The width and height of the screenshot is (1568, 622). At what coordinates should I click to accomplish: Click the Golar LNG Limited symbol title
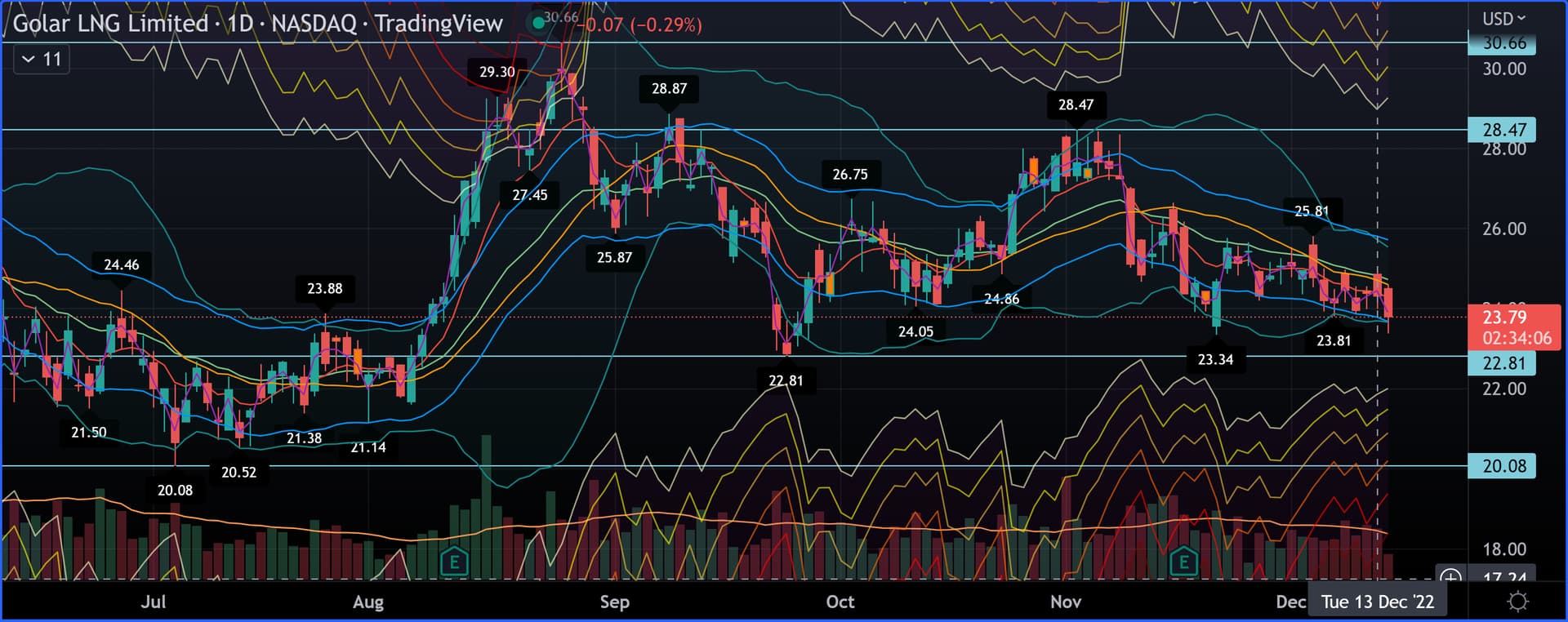110,24
